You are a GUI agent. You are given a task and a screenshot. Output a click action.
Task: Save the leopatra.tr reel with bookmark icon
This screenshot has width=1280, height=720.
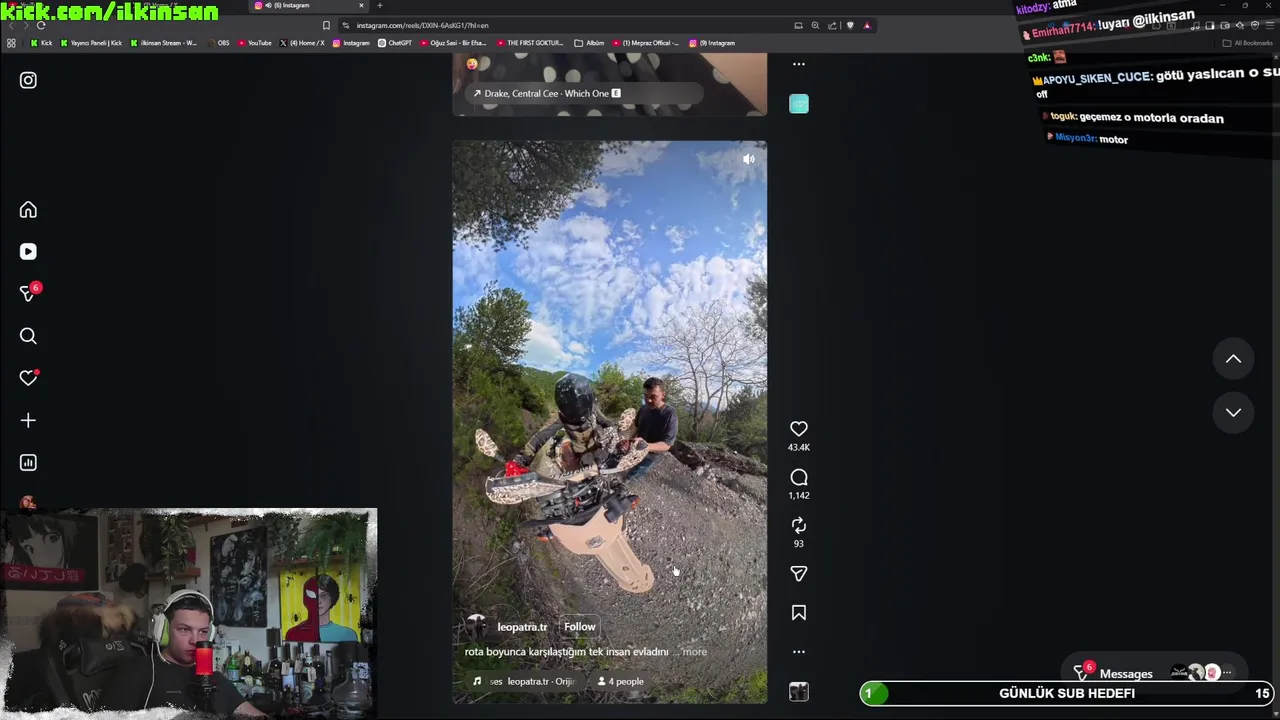(x=798, y=612)
